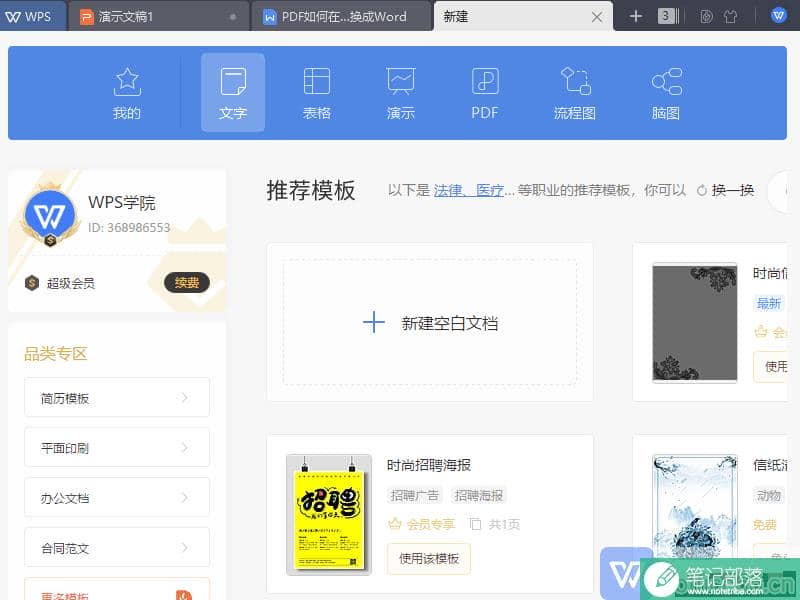Open the 我的 (My) star icon
The height and width of the screenshot is (600, 800).
[127, 93]
